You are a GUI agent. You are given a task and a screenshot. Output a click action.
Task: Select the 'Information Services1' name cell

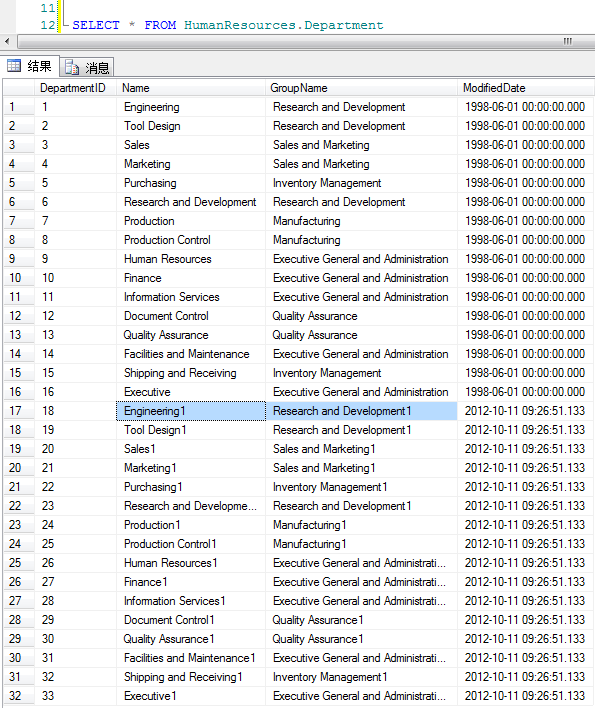coord(191,601)
